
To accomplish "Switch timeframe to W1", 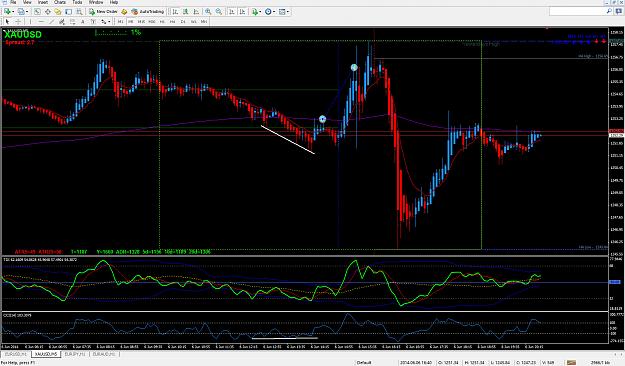I will (x=193, y=21).
